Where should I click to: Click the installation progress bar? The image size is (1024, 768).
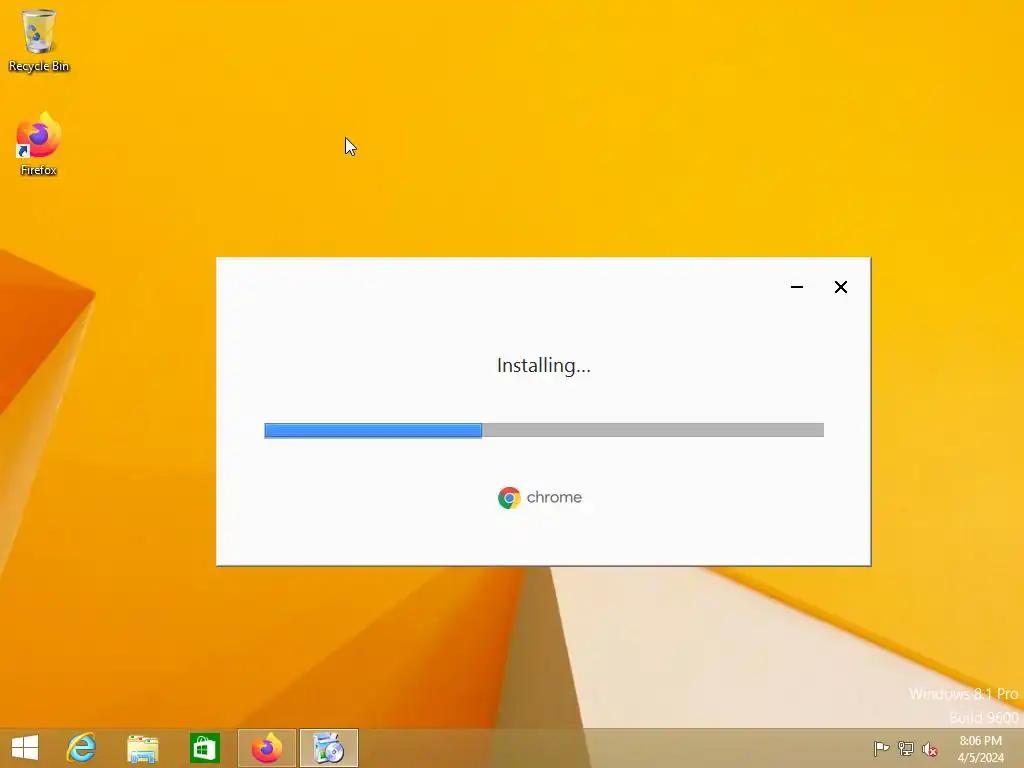click(x=544, y=430)
